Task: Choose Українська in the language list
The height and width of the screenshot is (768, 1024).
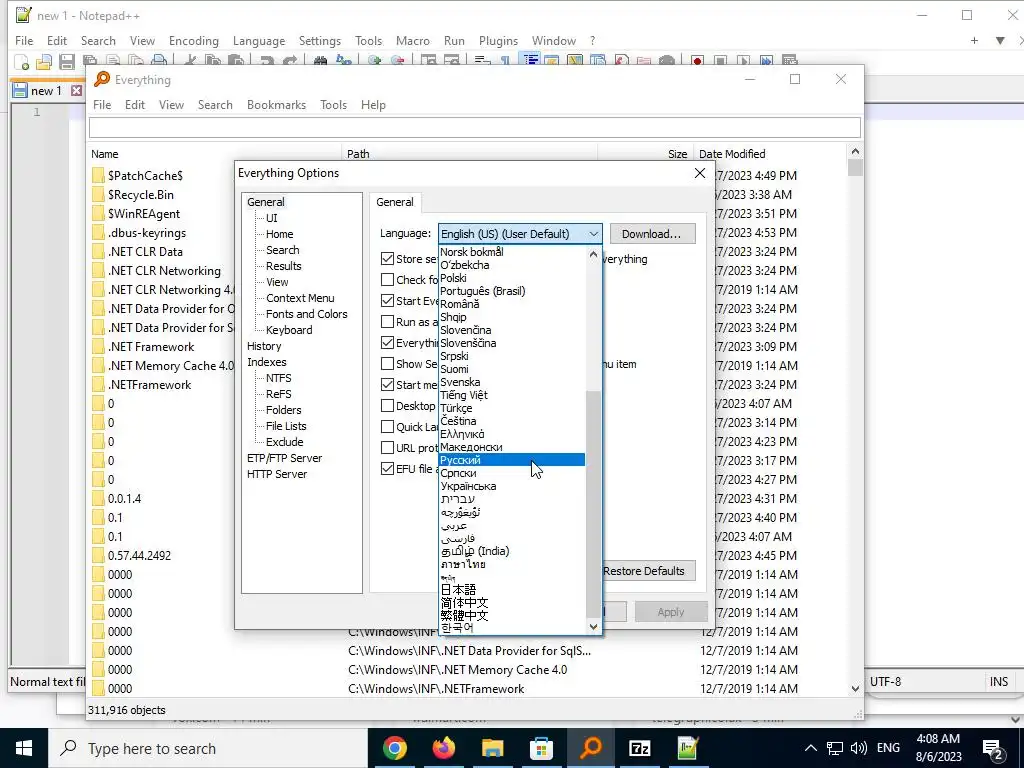Action: pyautogui.click(x=512, y=486)
